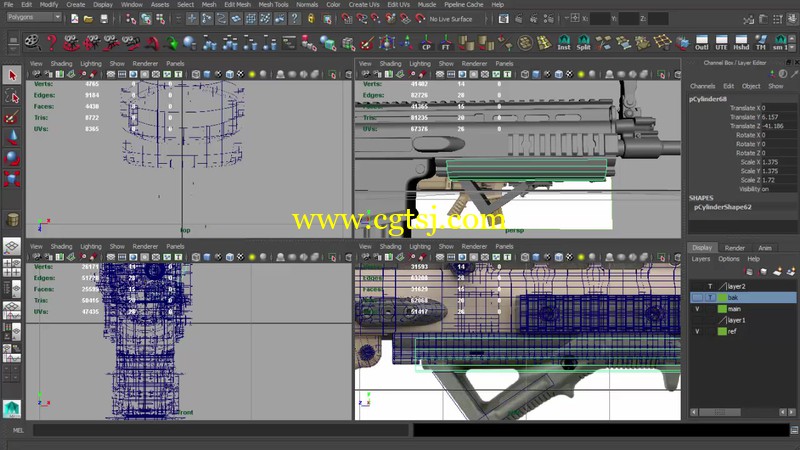Click the green color swatch of ref layer
Screen dimensions: 800x450
[x=722, y=331]
